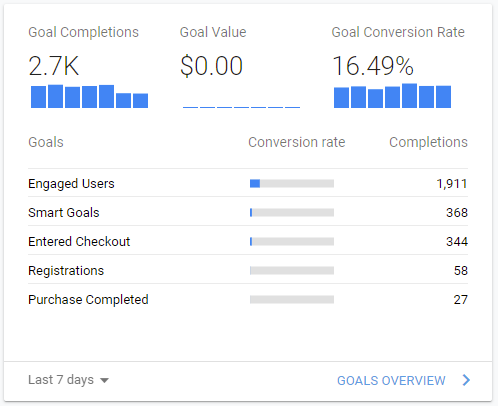Click the flat Goal Value sparkline
Screen dimensions: 498x406
coord(241,107)
